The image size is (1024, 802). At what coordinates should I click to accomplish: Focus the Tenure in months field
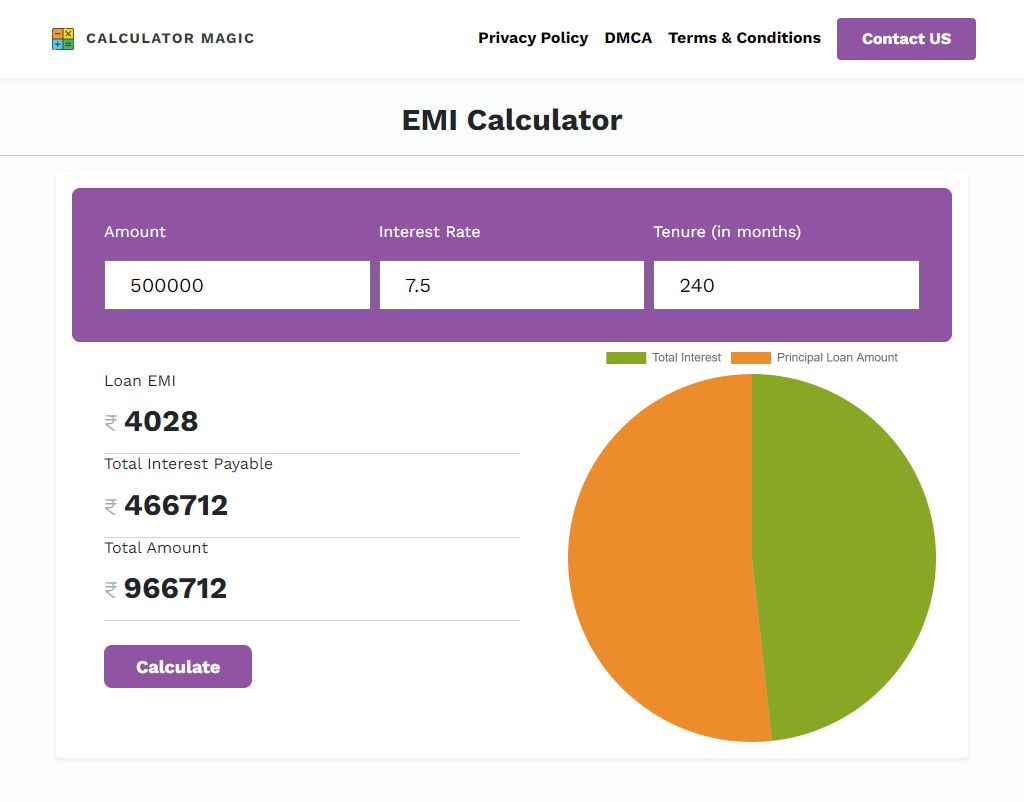click(x=786, y=285)
